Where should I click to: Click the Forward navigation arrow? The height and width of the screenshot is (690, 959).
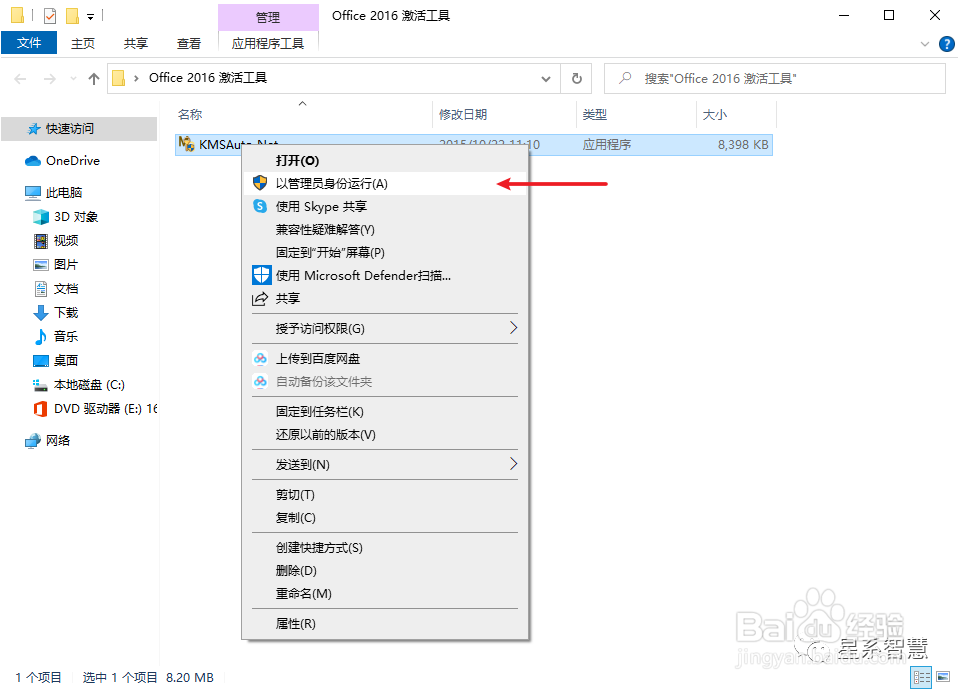pos(50,78)
